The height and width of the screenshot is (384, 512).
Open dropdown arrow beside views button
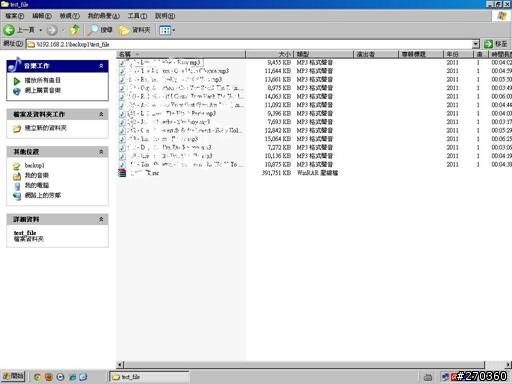(x=174, y=30)
